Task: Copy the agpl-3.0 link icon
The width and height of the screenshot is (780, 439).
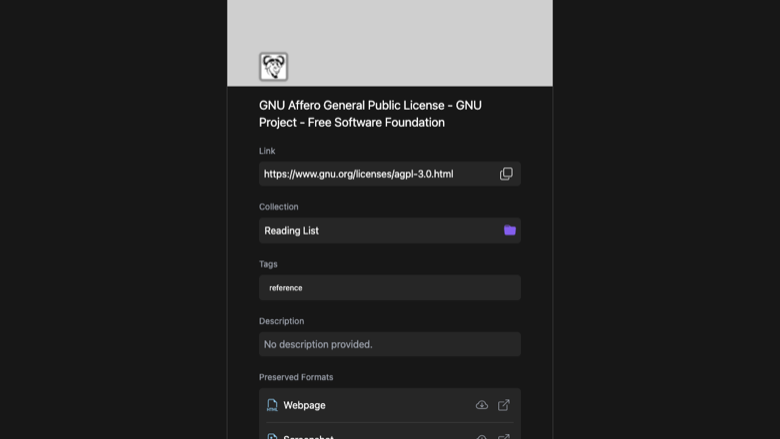Action: pos(506,174)
